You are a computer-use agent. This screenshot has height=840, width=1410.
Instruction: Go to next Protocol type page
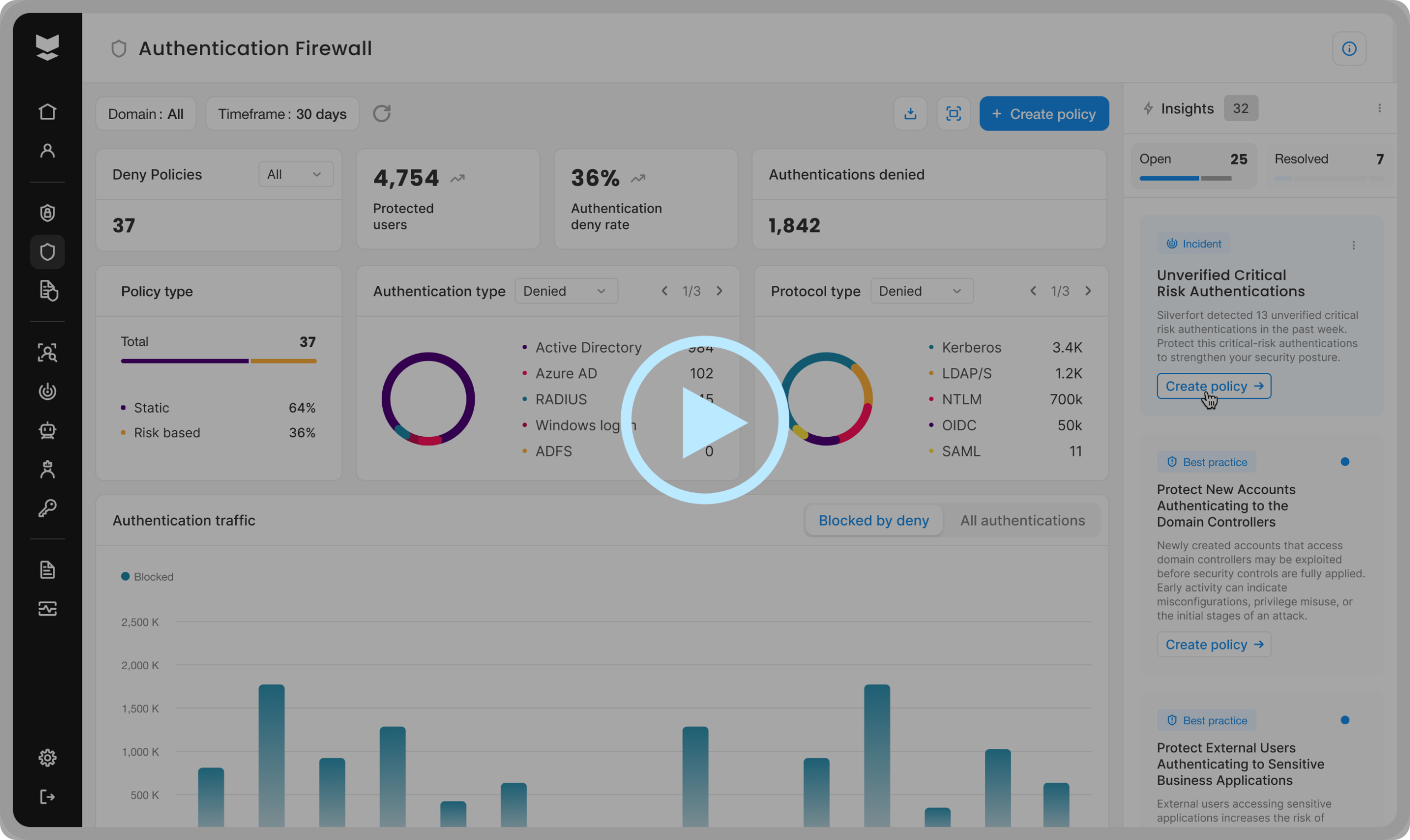1088,291
